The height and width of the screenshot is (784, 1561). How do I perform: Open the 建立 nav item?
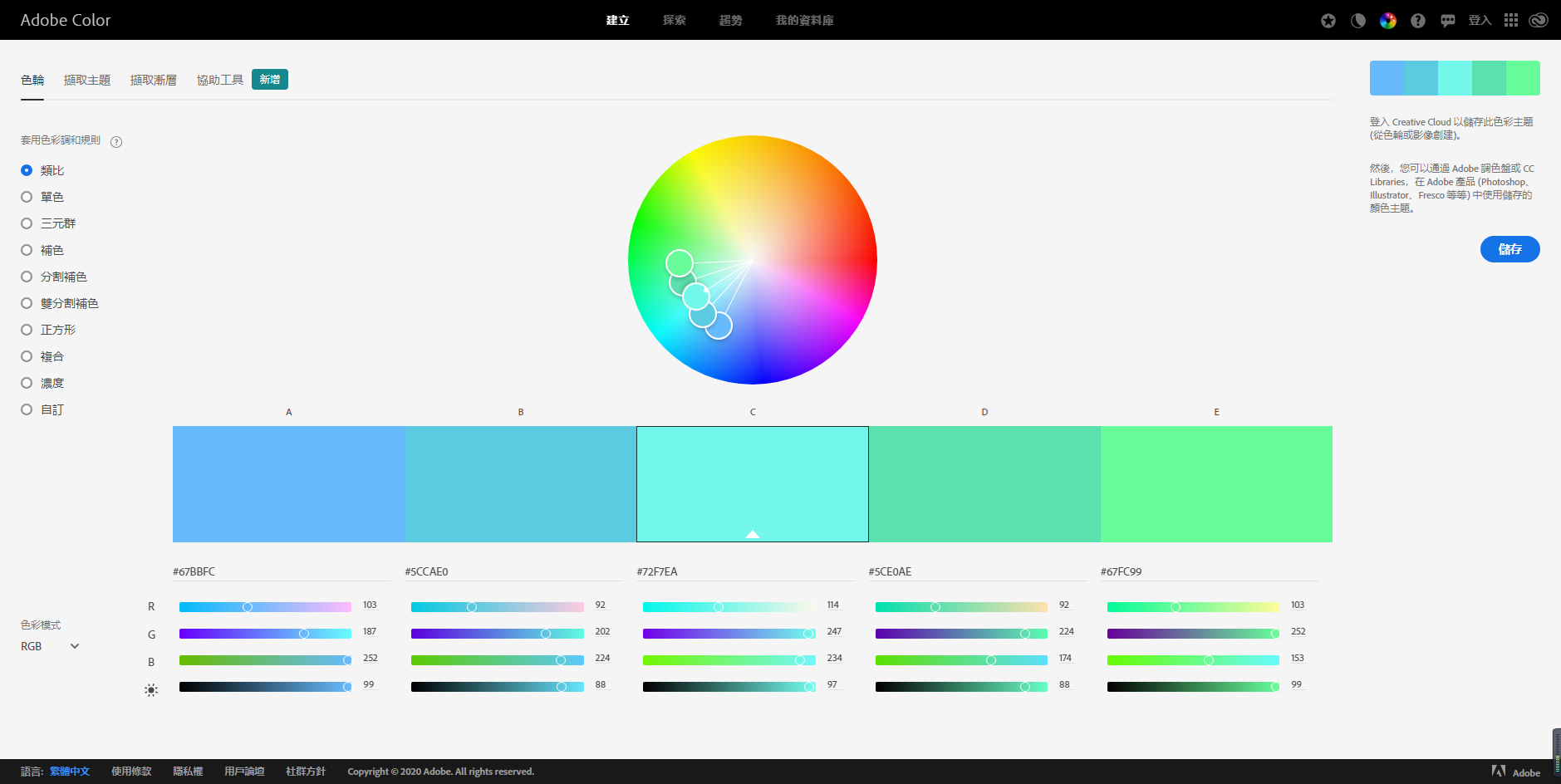pos(618,20)
